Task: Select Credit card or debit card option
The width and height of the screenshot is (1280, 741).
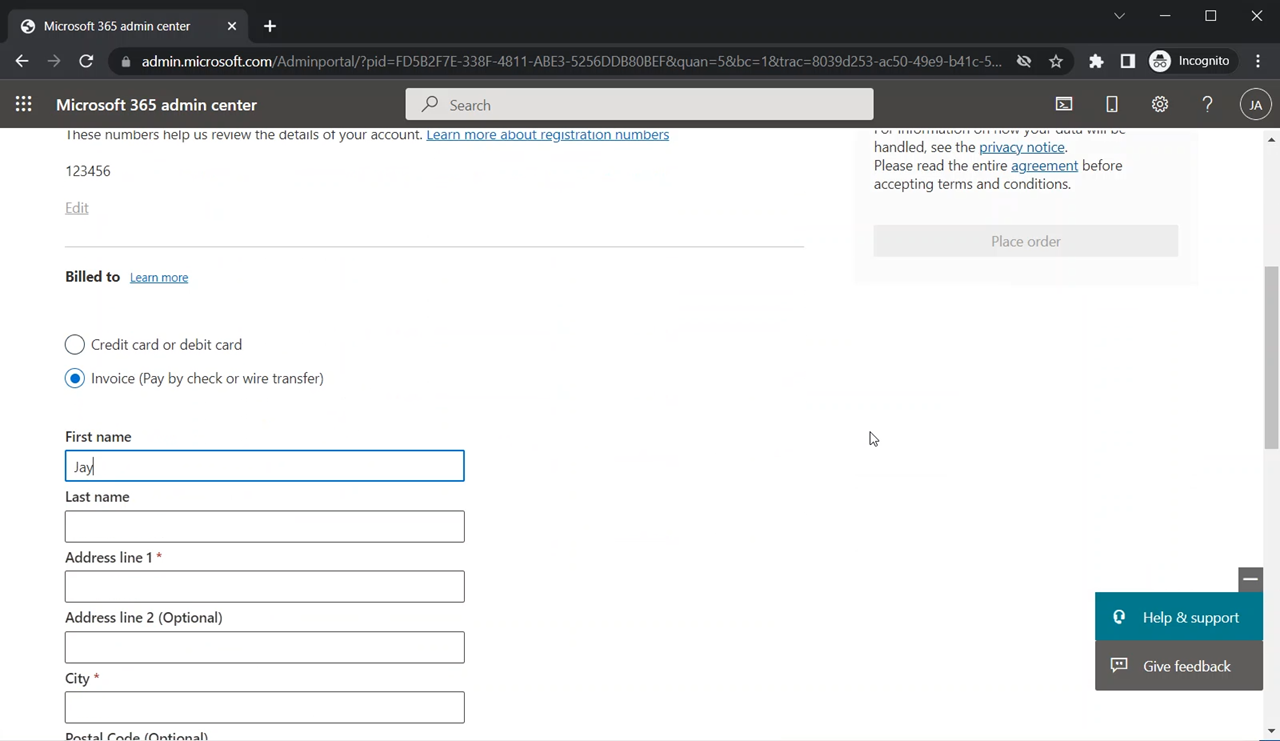Action: tap(75, 345)
